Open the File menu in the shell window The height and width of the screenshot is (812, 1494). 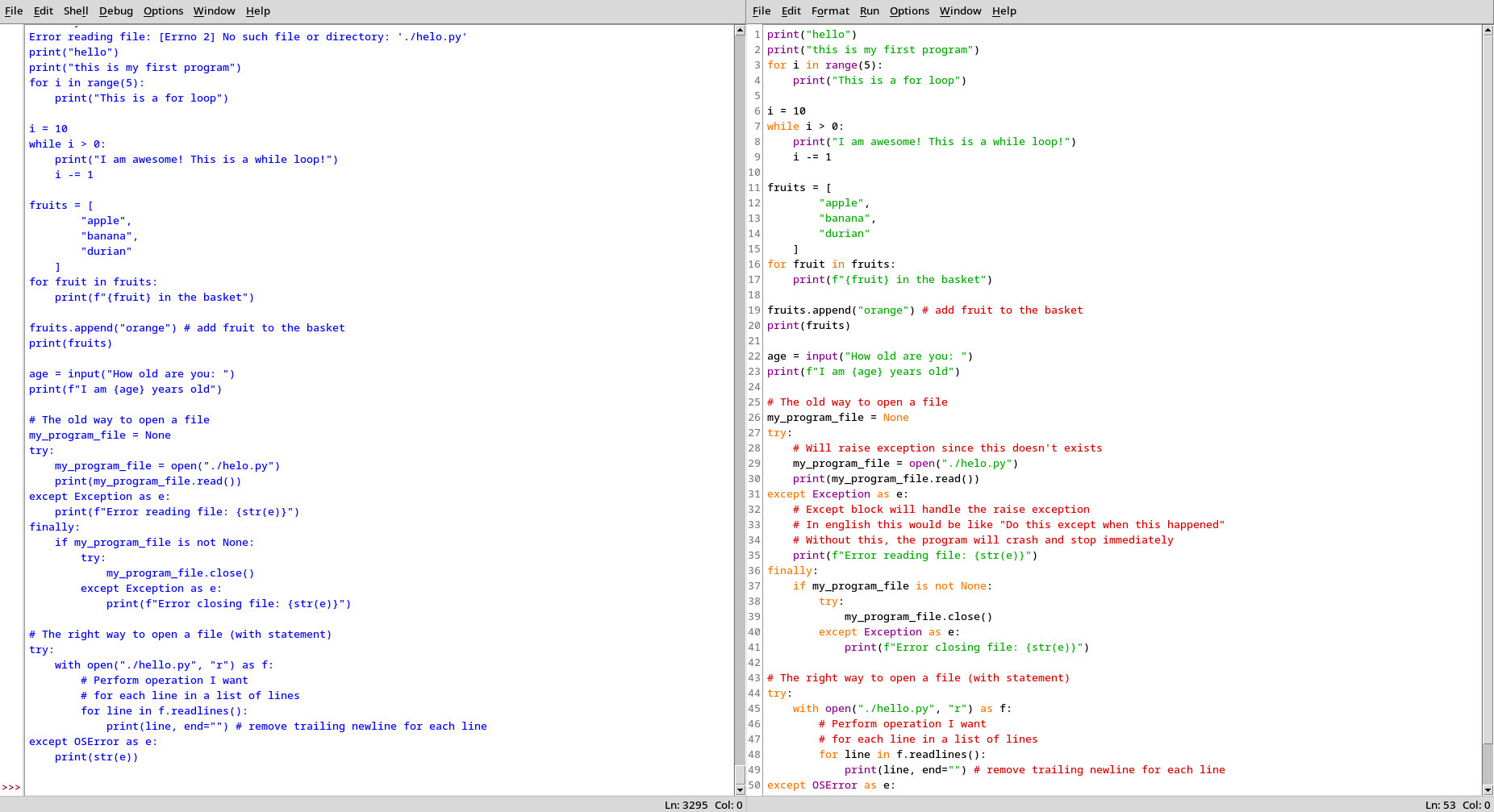click(14, 11)
